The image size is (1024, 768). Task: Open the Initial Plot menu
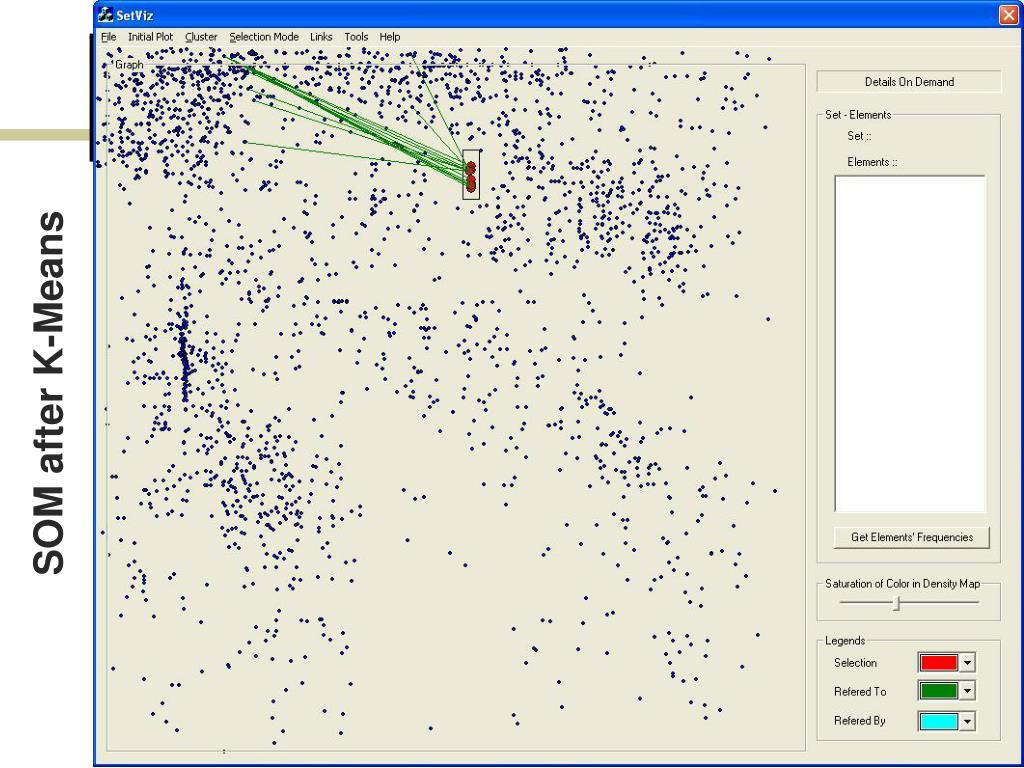coord(150,37)
